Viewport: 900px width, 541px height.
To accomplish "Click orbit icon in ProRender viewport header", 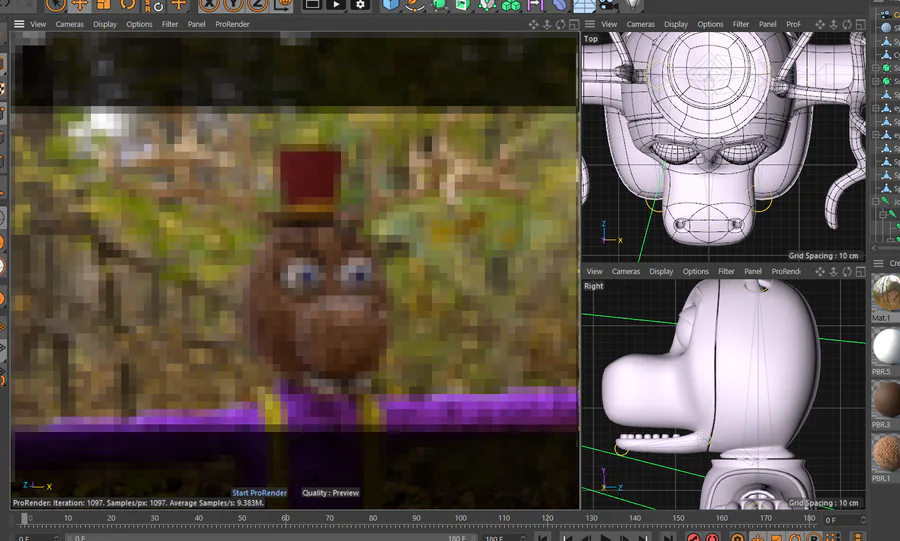I will (x=560, y=24).
